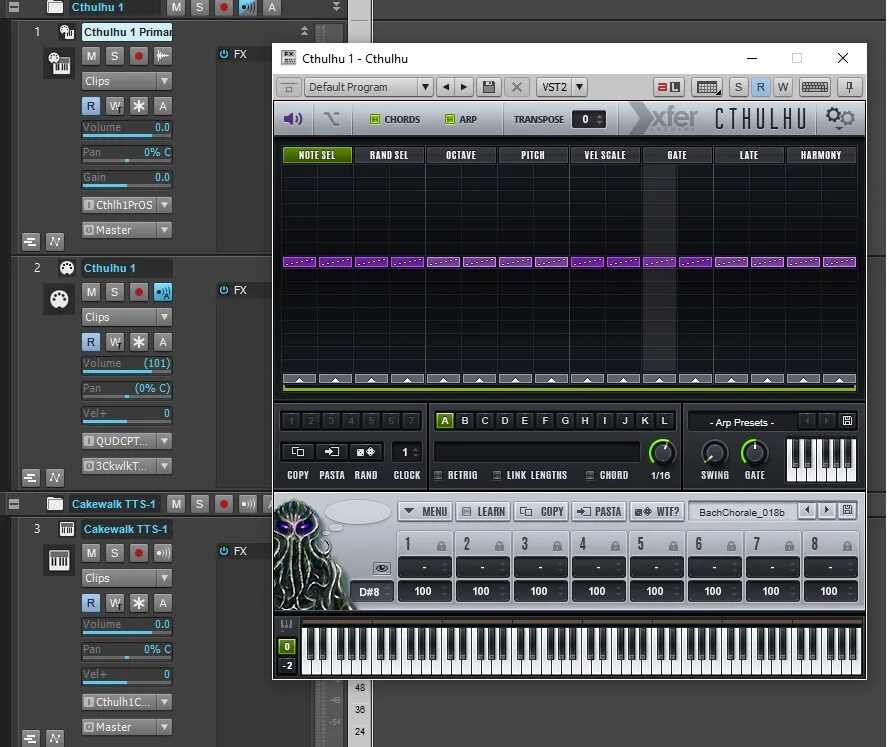Screen dimensions: 889x747
Task: Open Cthulhu settings gears icon
Action: click(840, 117)
